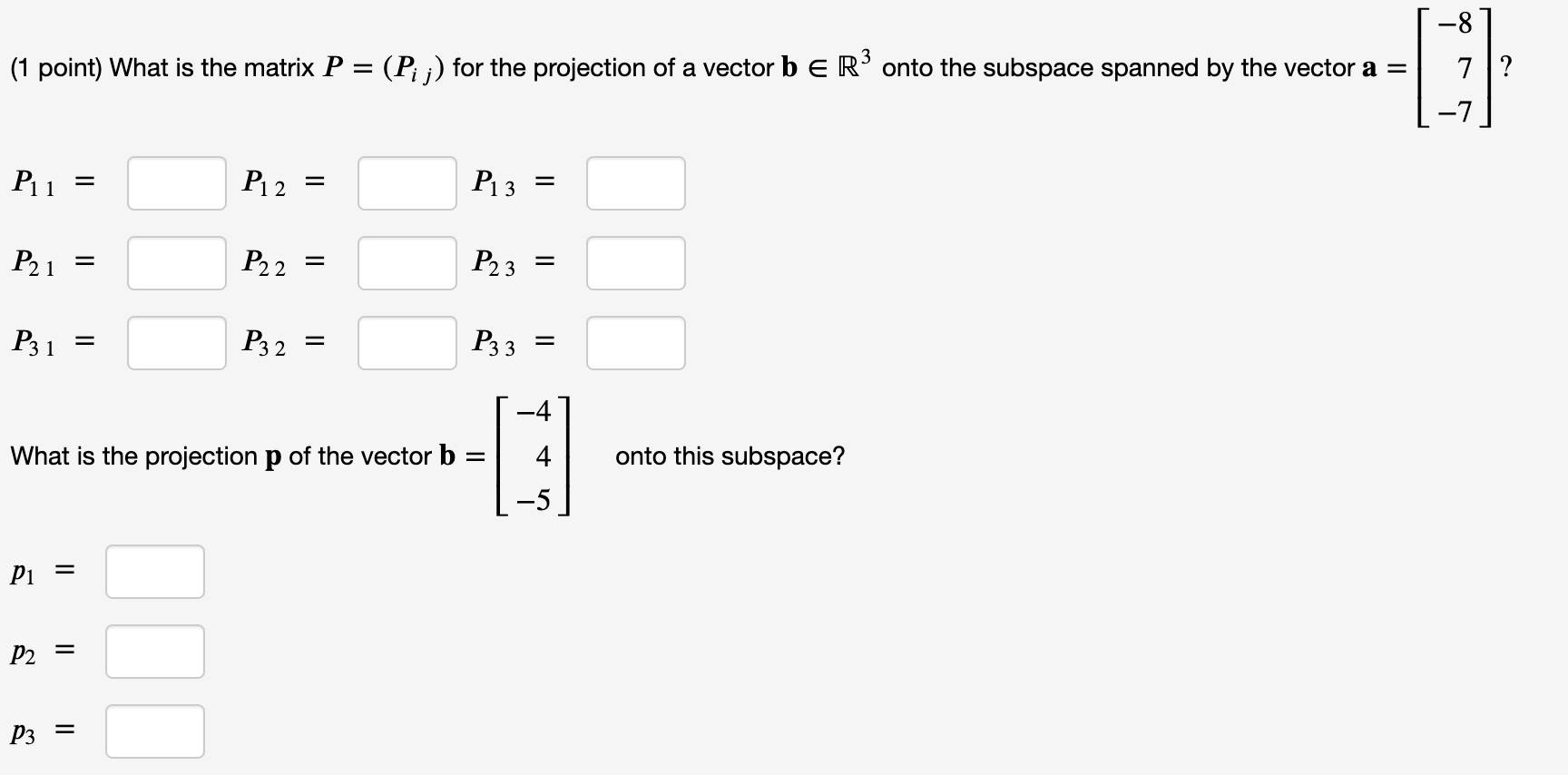
Task: Click 'onto this subspace?' text
Action: point(730,456)
